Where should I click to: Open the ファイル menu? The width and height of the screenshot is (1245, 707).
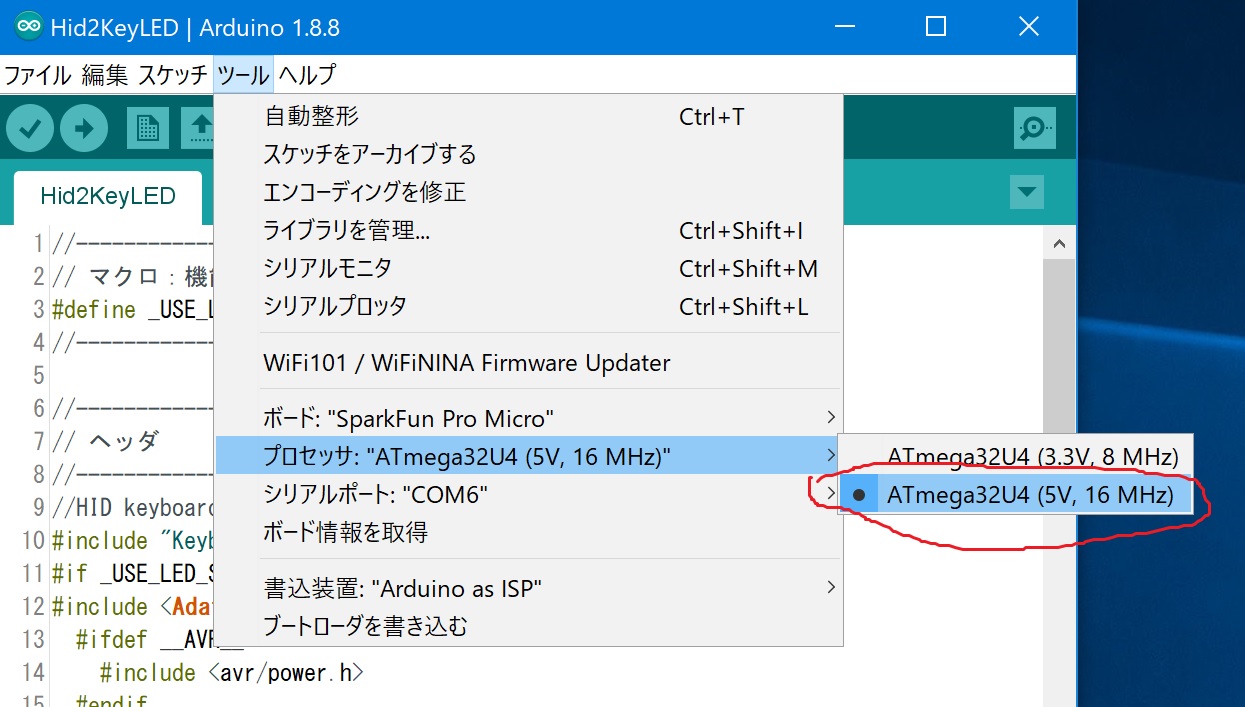pyautogui.click(x=38, y=75)
